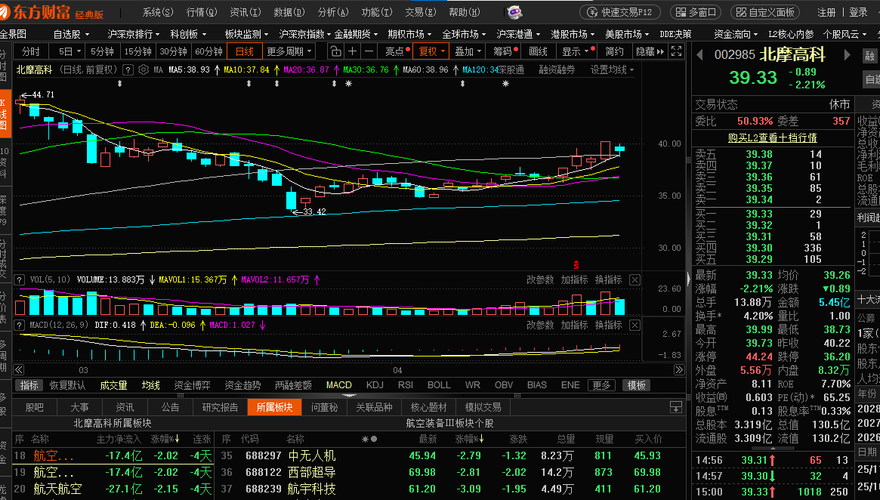Viewport: 880px width, 500px height.
Task: Toggle 画线 drawing tools
Action: click(x=538, y=52)
